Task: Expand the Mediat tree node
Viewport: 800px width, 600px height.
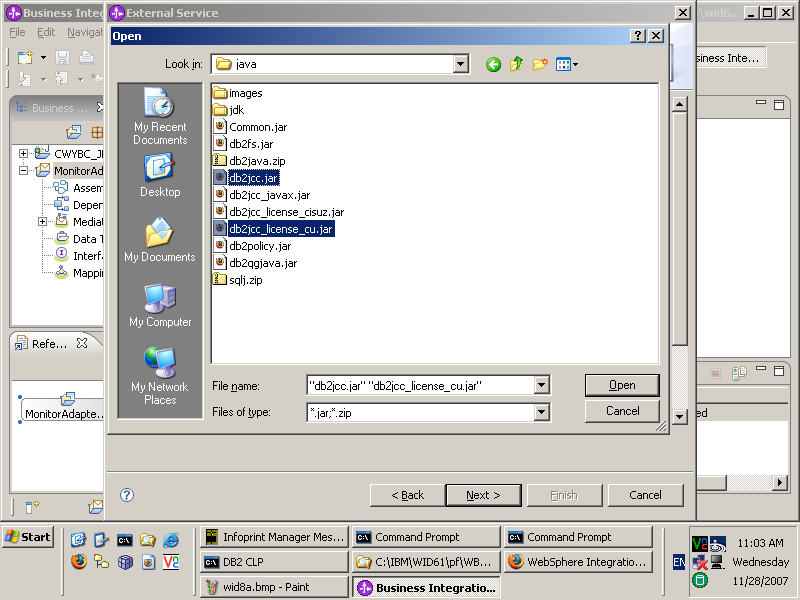Action: point(43,221)
